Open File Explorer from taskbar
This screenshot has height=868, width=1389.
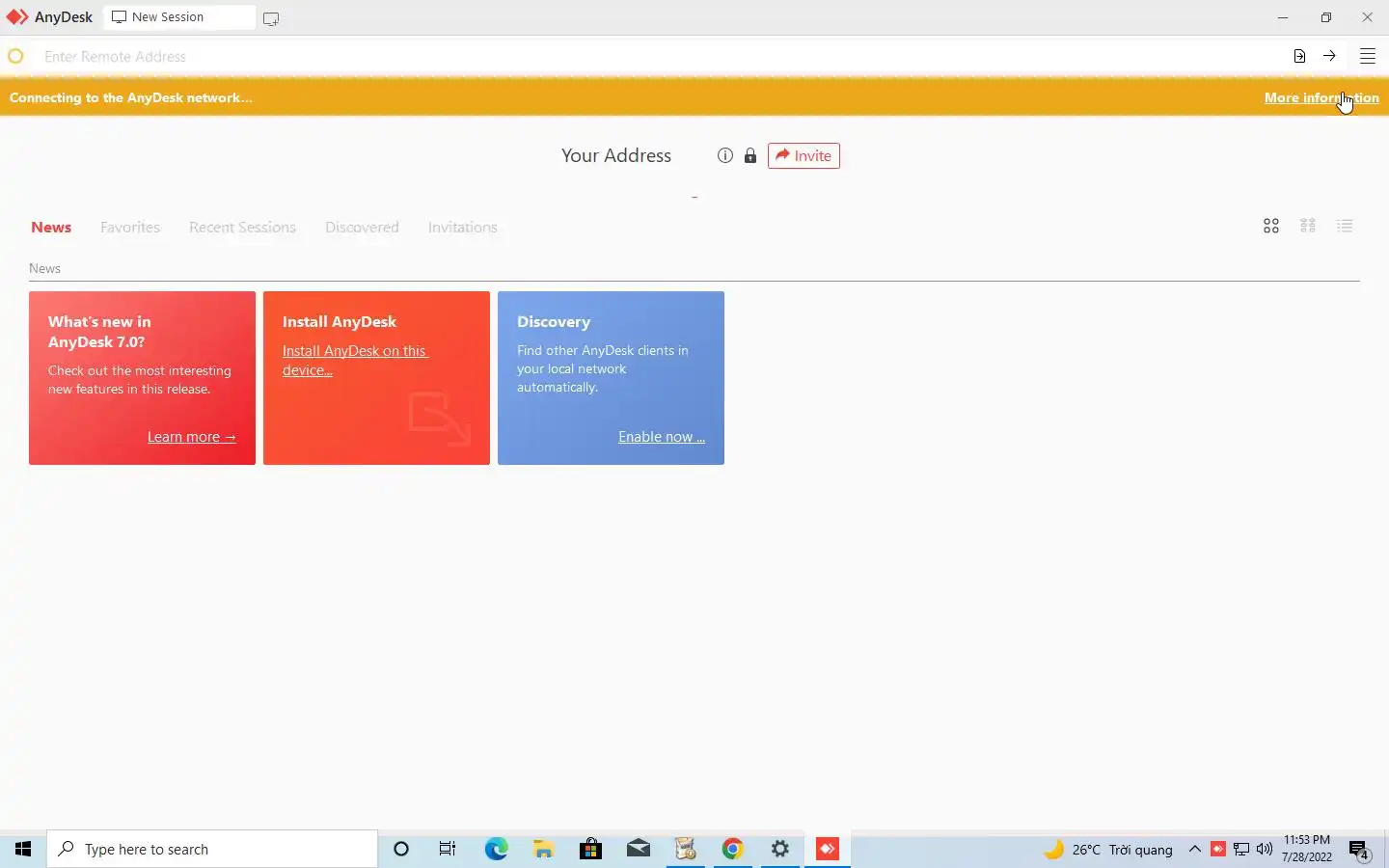coord(543,849)
